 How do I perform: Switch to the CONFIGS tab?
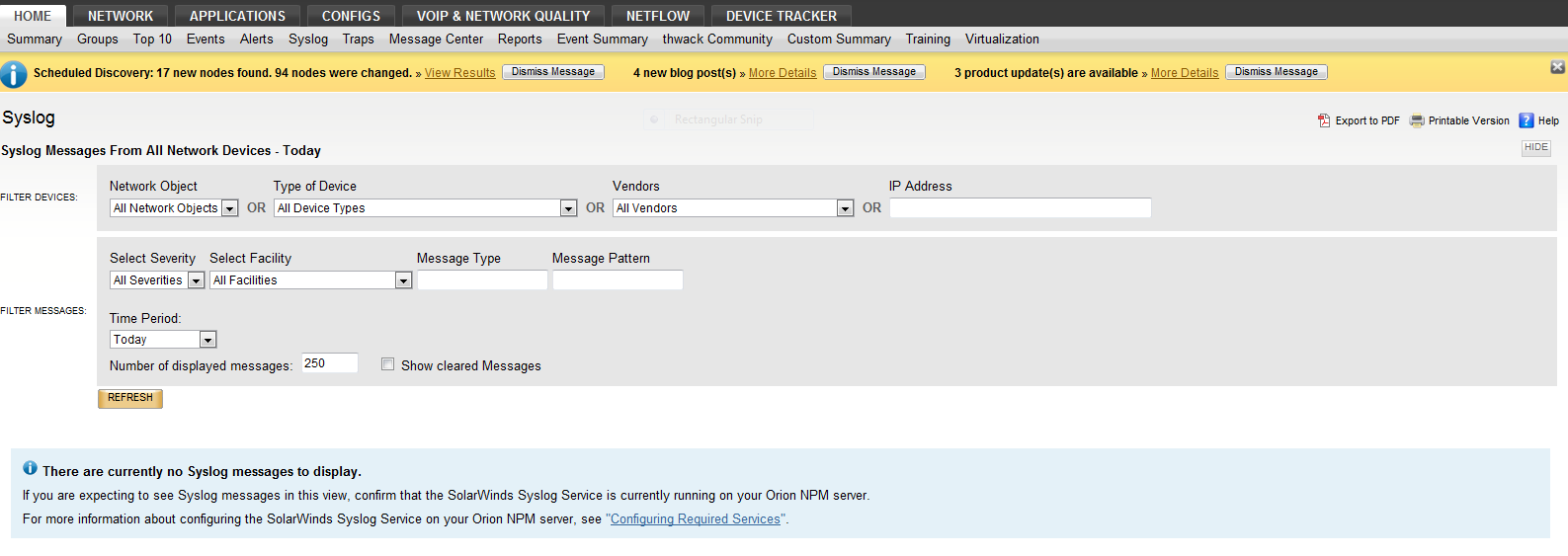click(x=351, y=16)
